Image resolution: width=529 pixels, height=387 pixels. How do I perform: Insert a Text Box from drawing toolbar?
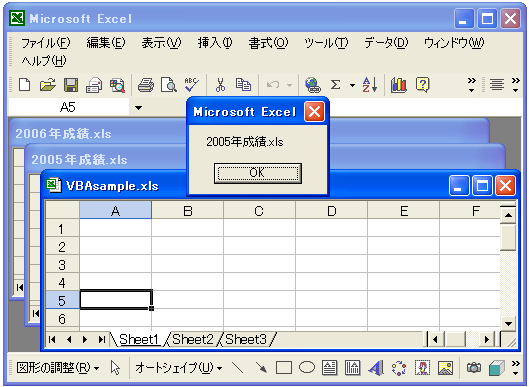tap(330, 368)
